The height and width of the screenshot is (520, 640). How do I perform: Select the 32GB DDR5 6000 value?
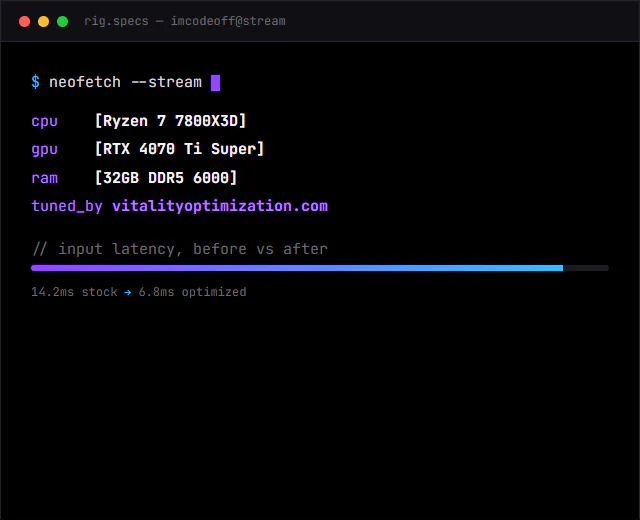(166, 178)
